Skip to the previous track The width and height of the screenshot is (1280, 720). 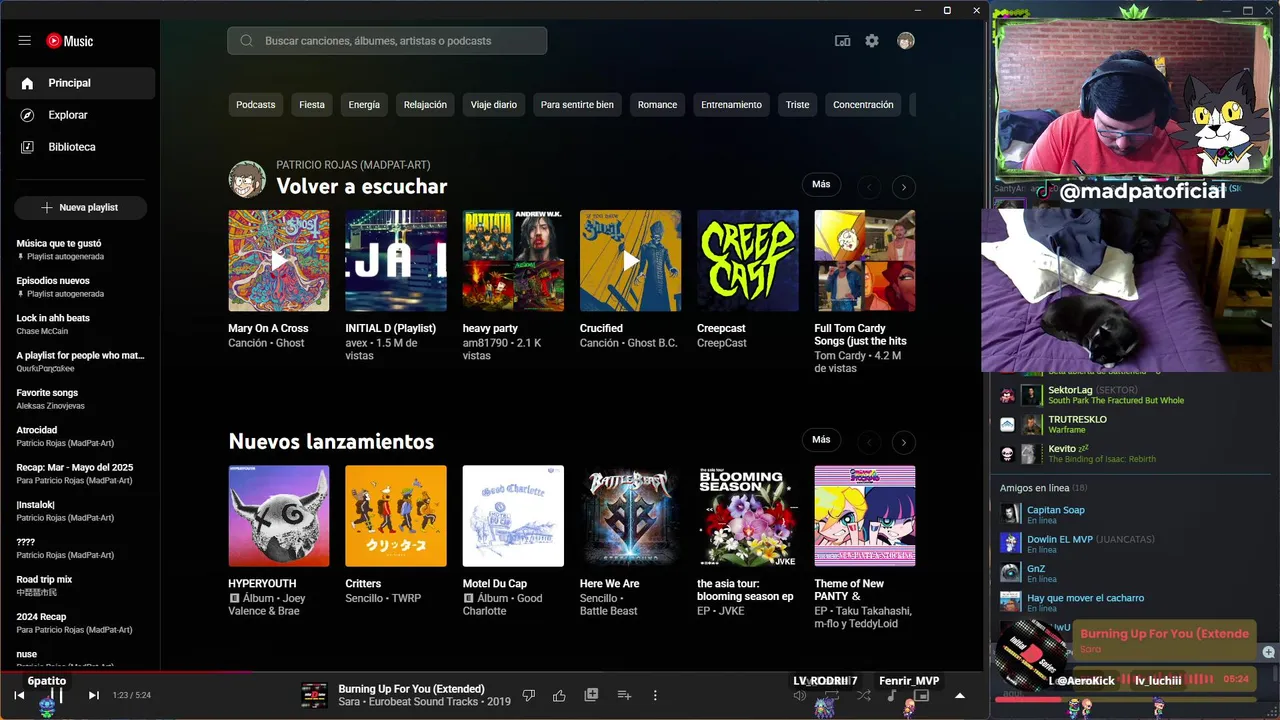click(x=19, y=695)
